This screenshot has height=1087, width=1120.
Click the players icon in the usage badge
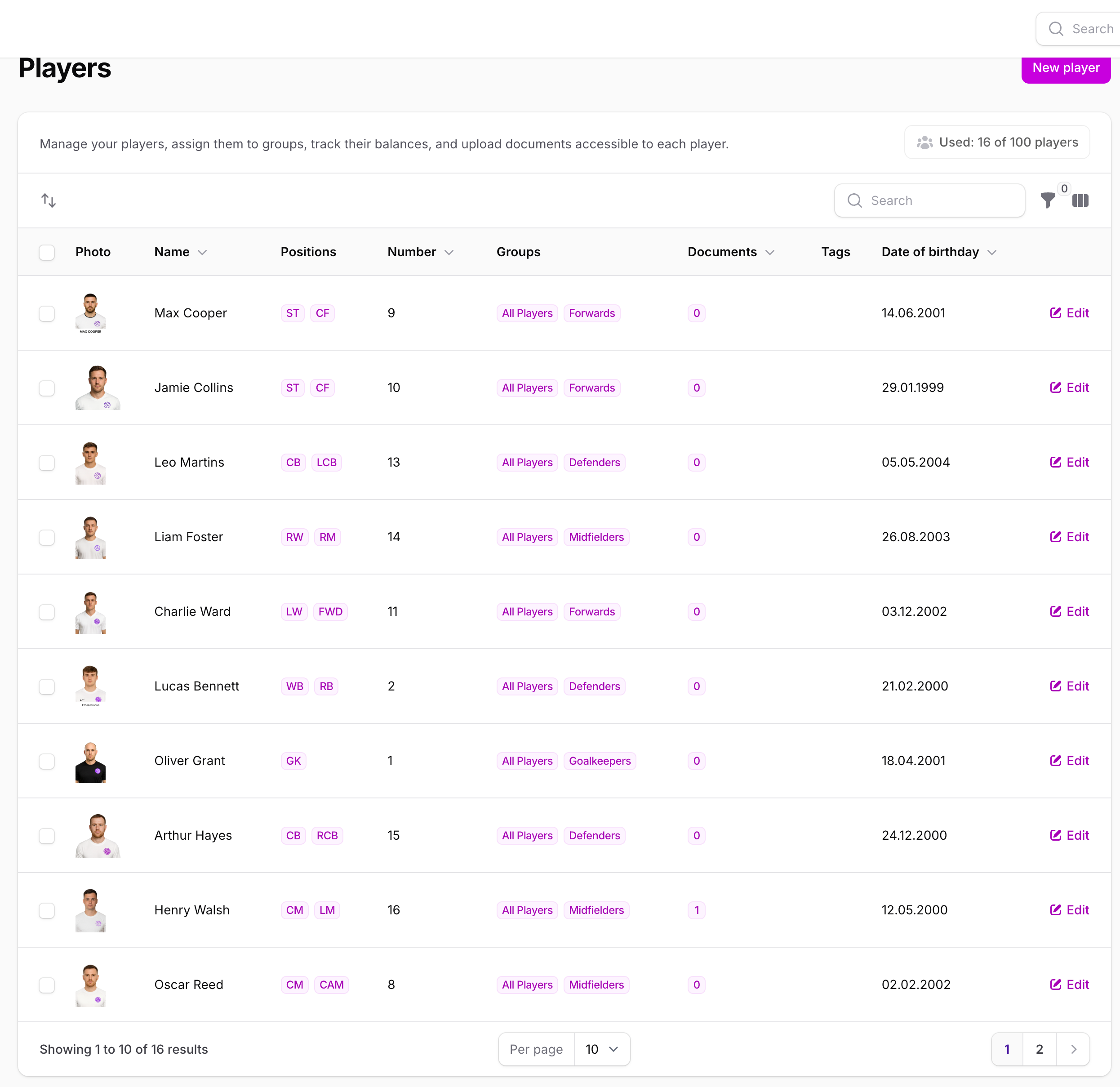924,143
